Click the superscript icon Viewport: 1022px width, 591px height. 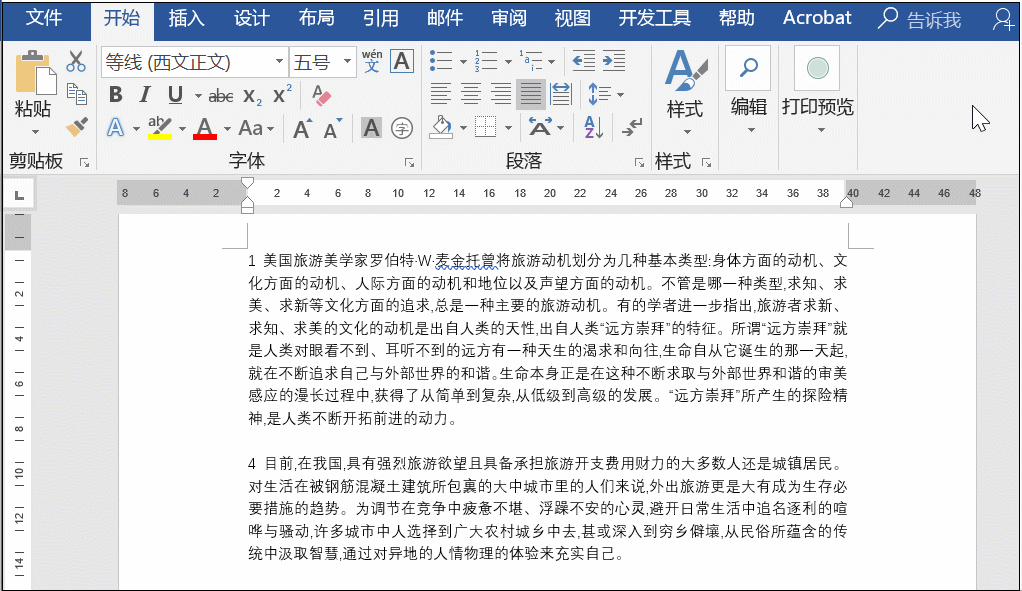click(x=281, y=93)
